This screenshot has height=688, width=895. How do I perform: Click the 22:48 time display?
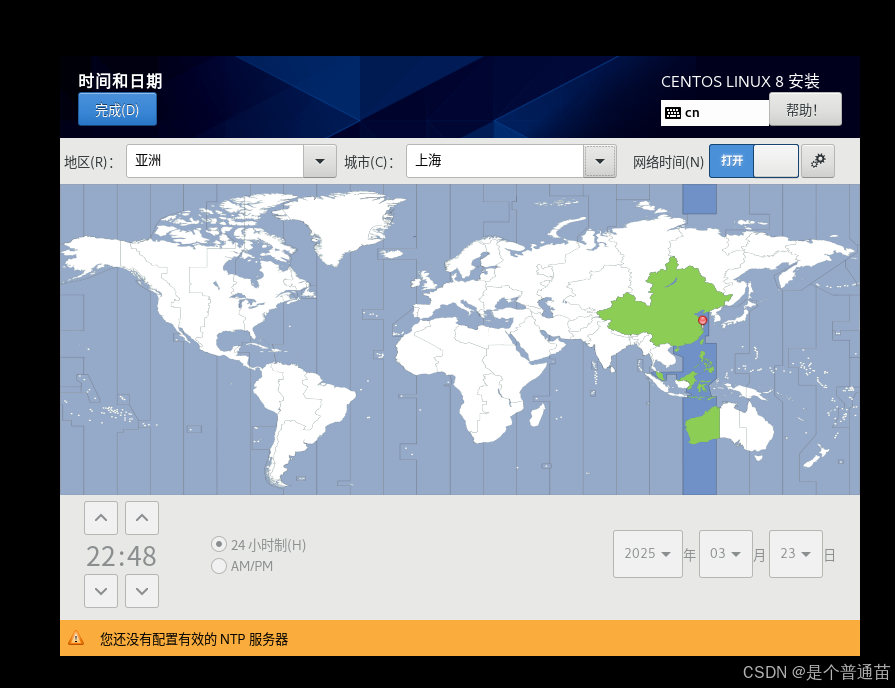click(121, 556)
